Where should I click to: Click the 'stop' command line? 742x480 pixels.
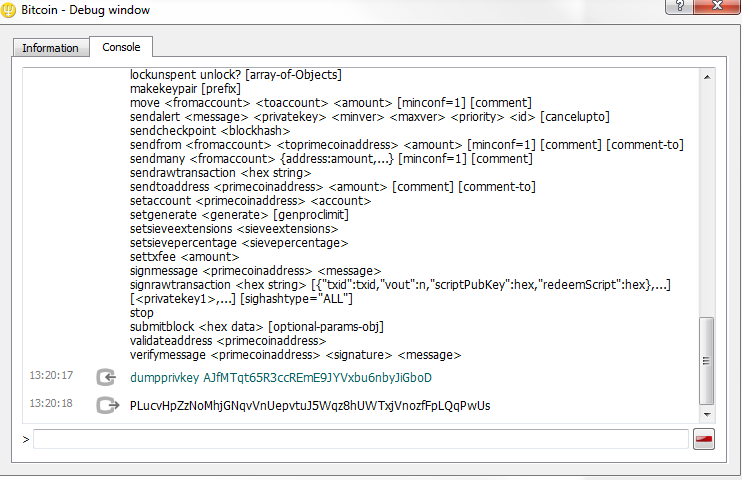(x=141, y=313)
